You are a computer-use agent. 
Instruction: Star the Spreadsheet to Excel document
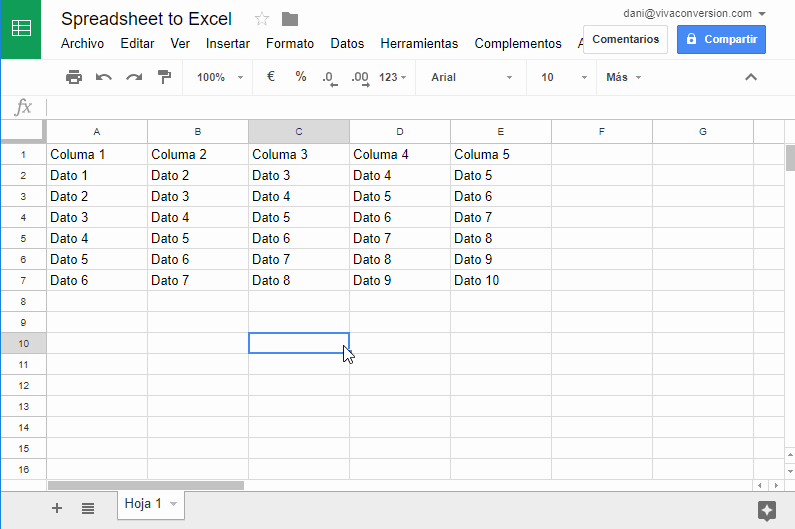(262, 19)
